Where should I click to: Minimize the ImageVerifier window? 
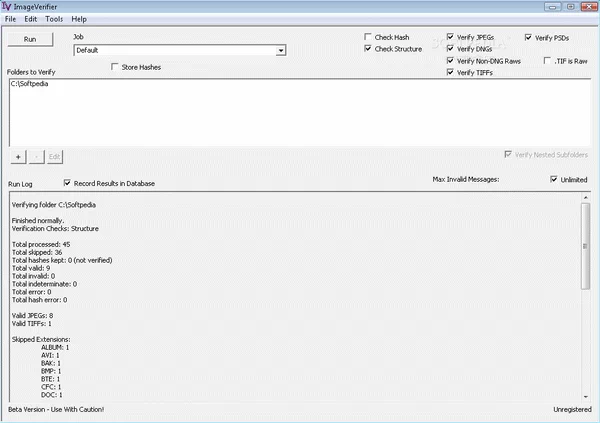[553, 7]
